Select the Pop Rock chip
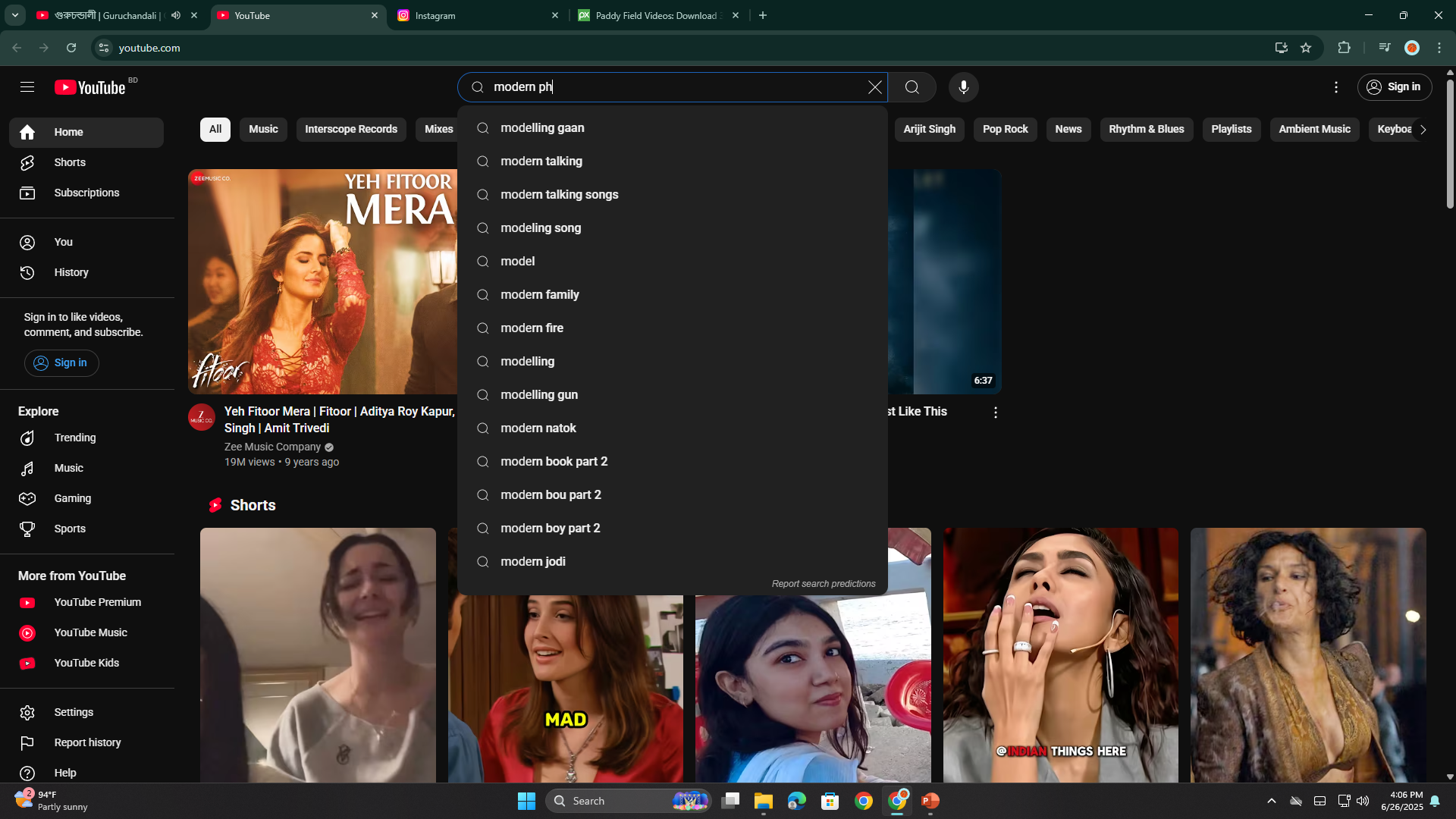The height and width of the screenshot is (819, 1456). click(1005, 129)
